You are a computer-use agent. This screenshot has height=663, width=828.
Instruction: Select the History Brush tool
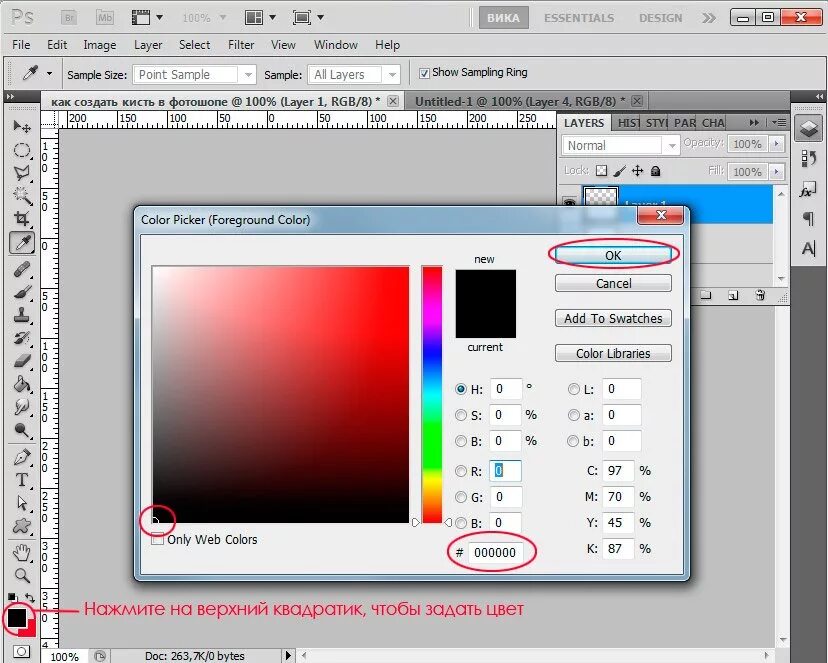coord(22,338)
